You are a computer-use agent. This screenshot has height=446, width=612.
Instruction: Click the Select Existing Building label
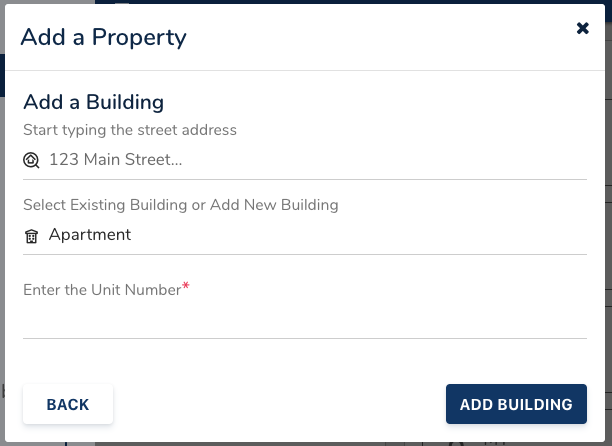click(x=181, y=205)
